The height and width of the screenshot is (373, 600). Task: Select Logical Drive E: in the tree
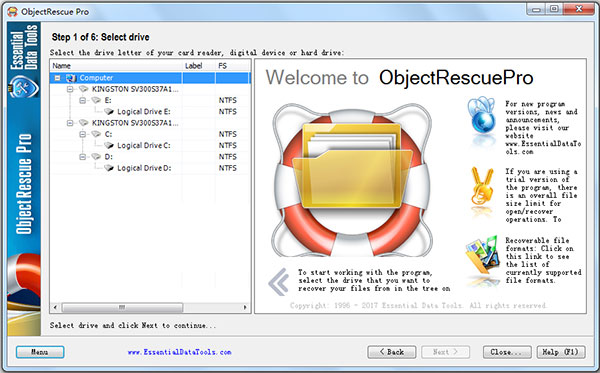coord(144,112)
